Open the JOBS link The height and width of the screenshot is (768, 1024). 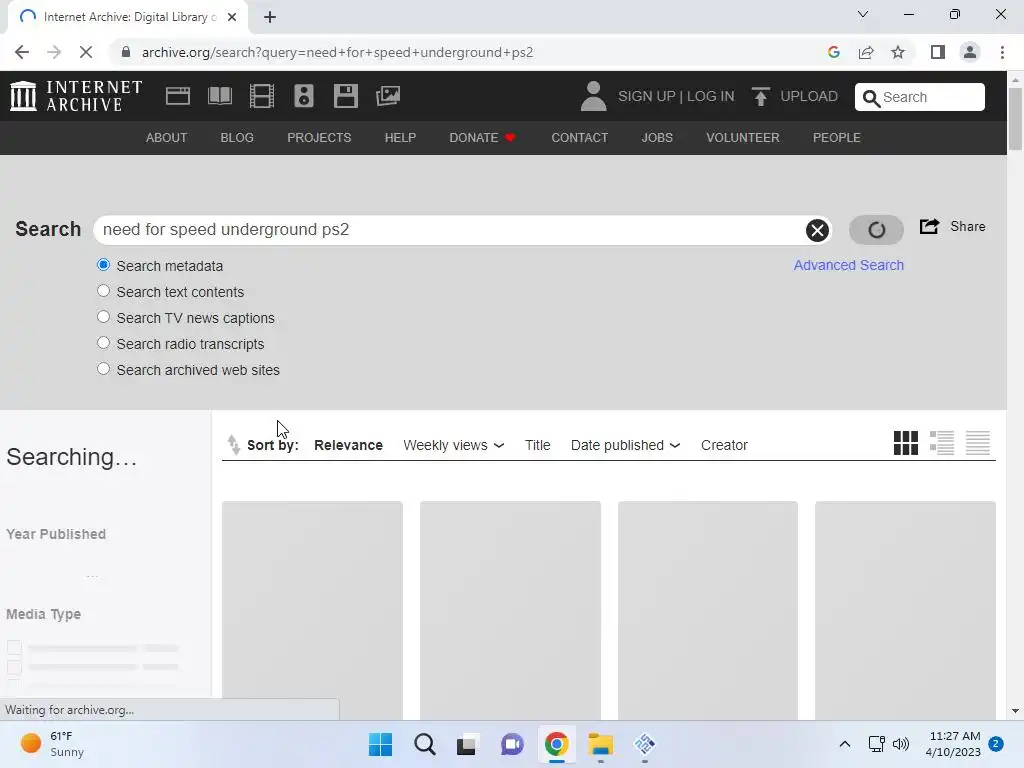pyautogui.click(x=657, y=138)
